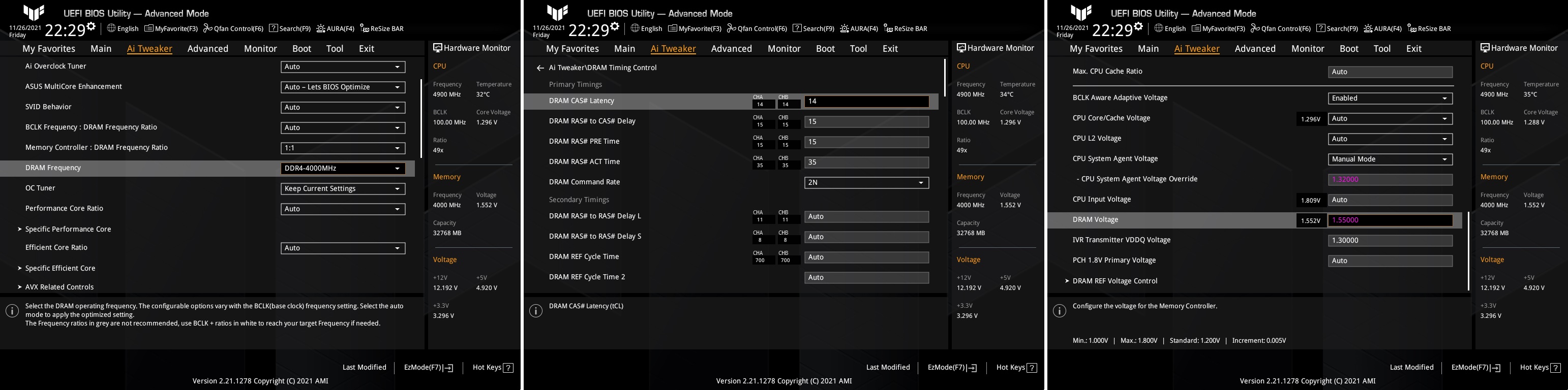Open the Monitor tab in the middle panel
This screenshot has width=1568, height=390.
point(784,49)
